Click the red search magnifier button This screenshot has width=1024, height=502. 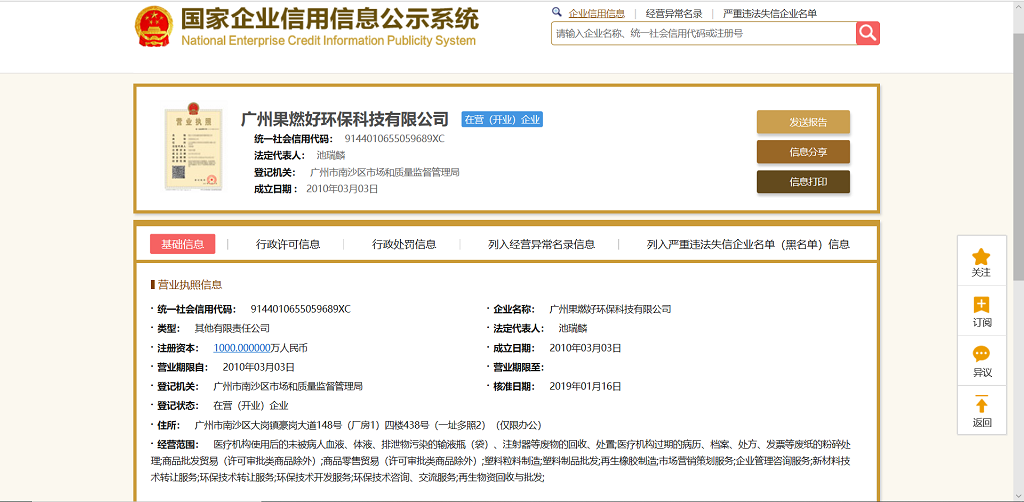[x=867, y=33]
